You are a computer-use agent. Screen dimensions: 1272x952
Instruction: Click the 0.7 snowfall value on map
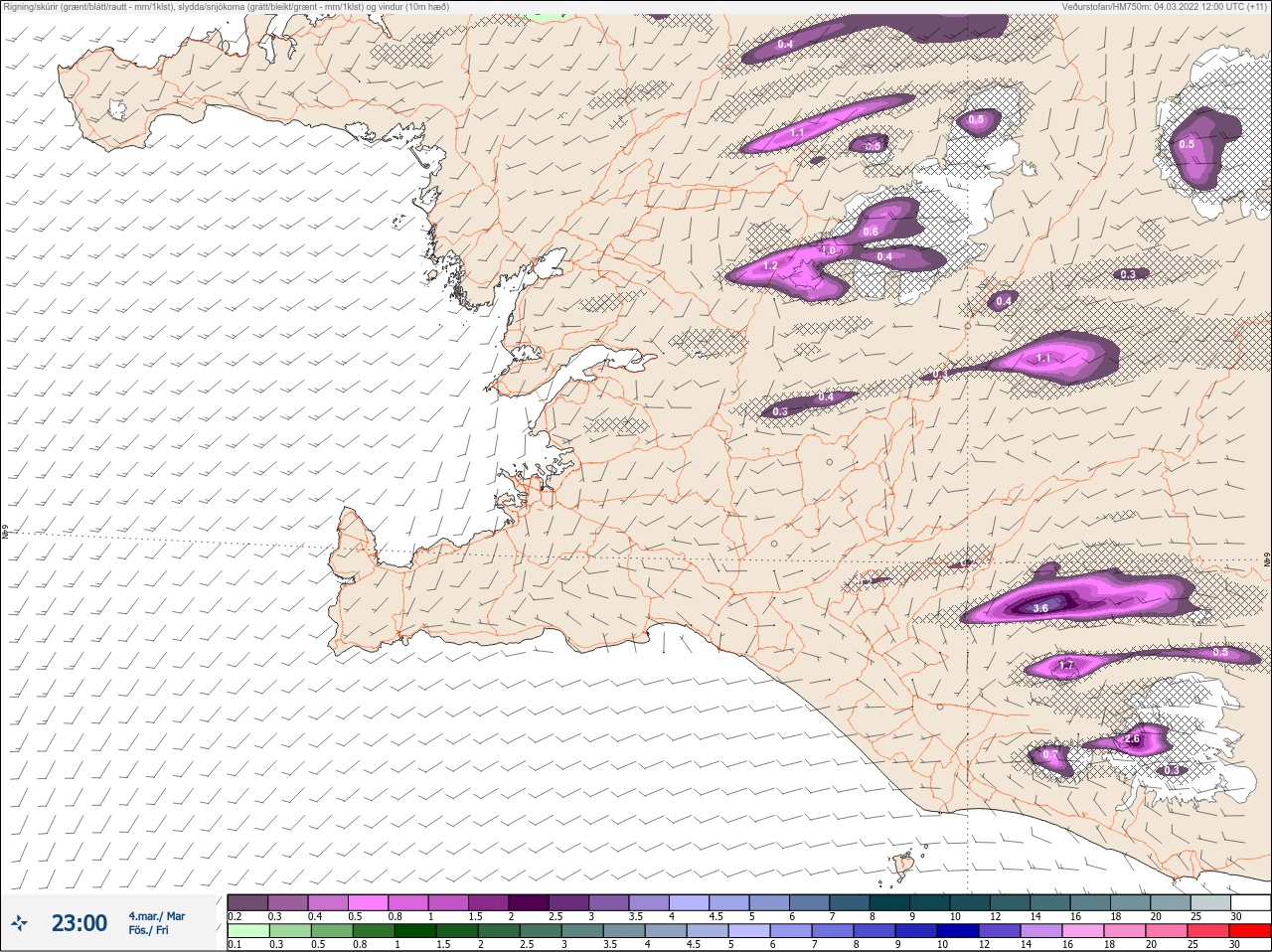coord(1049,755)
